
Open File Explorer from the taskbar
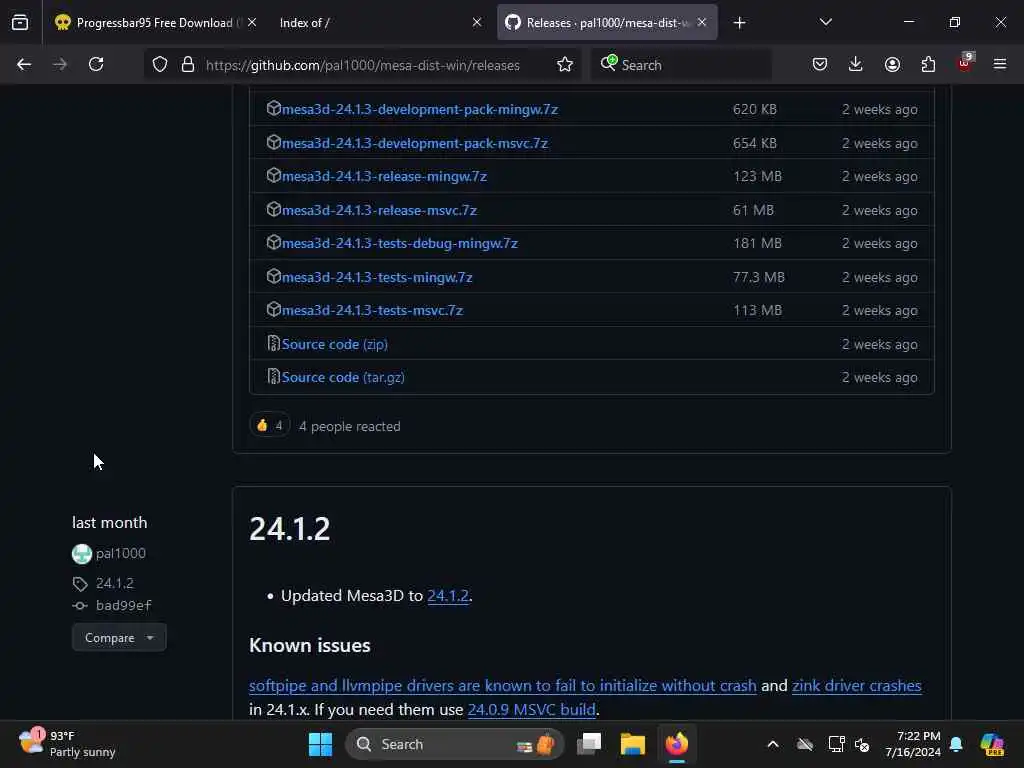(x=633, y=744)
